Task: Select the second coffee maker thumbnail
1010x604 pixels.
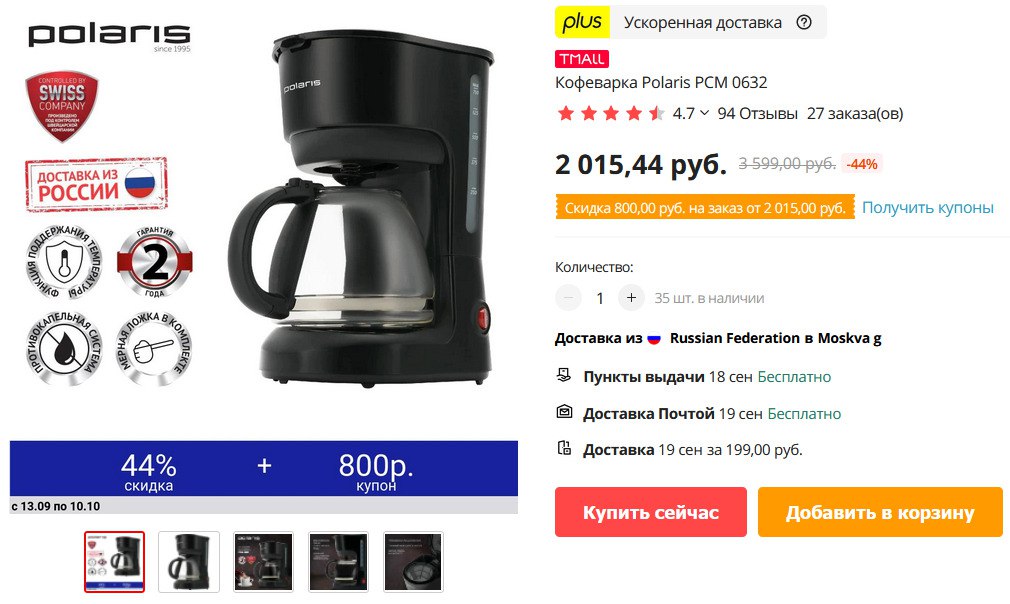Action: click(189, 562)
